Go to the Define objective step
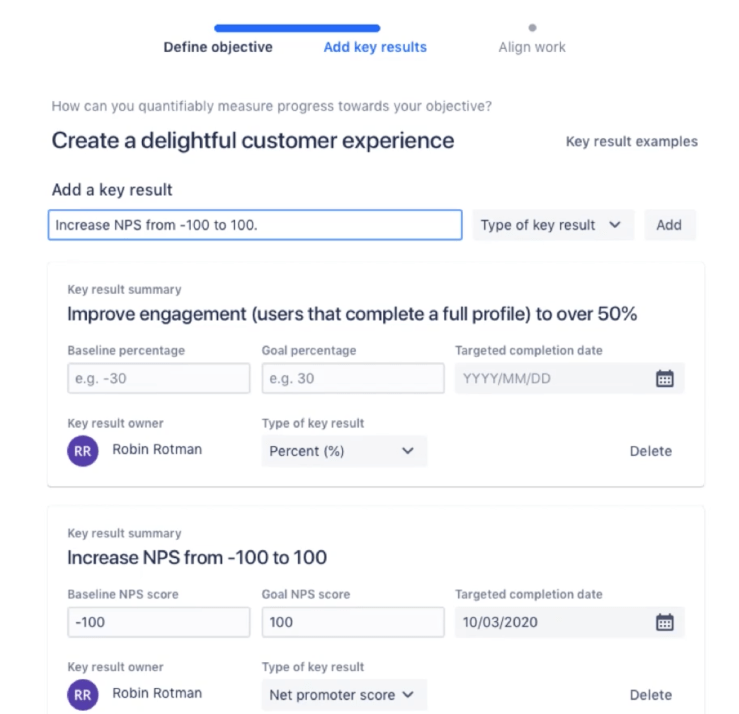Screen dimensions: 739x714 (x=218, y=47)
